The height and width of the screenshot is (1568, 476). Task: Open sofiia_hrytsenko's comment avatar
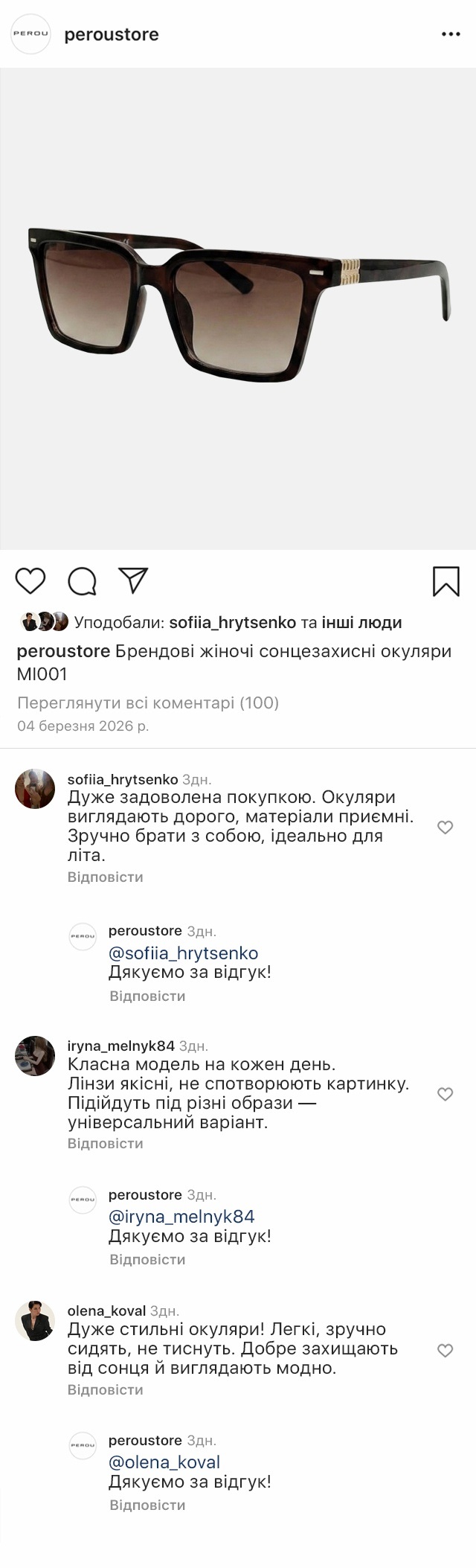coord(35,789)
